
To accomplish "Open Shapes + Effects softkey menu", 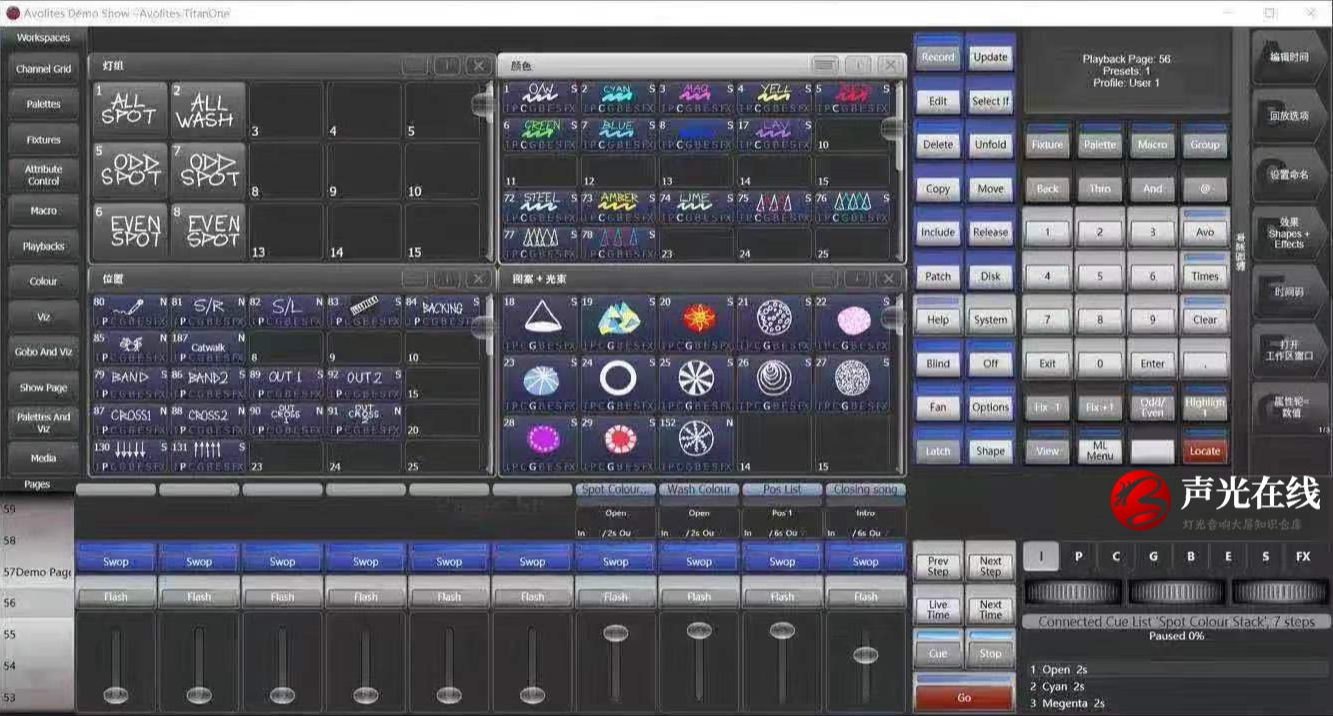I will tap(1288, 233).
